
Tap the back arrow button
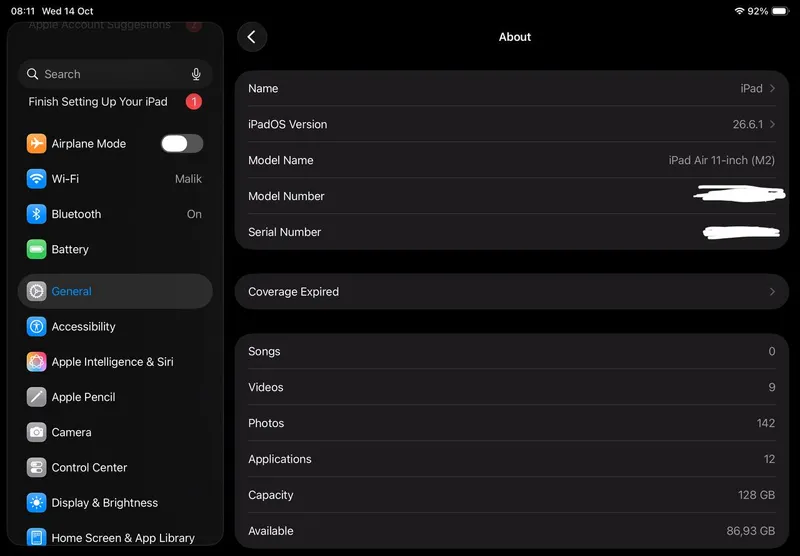pyautogui.click(x=252, y=37)
